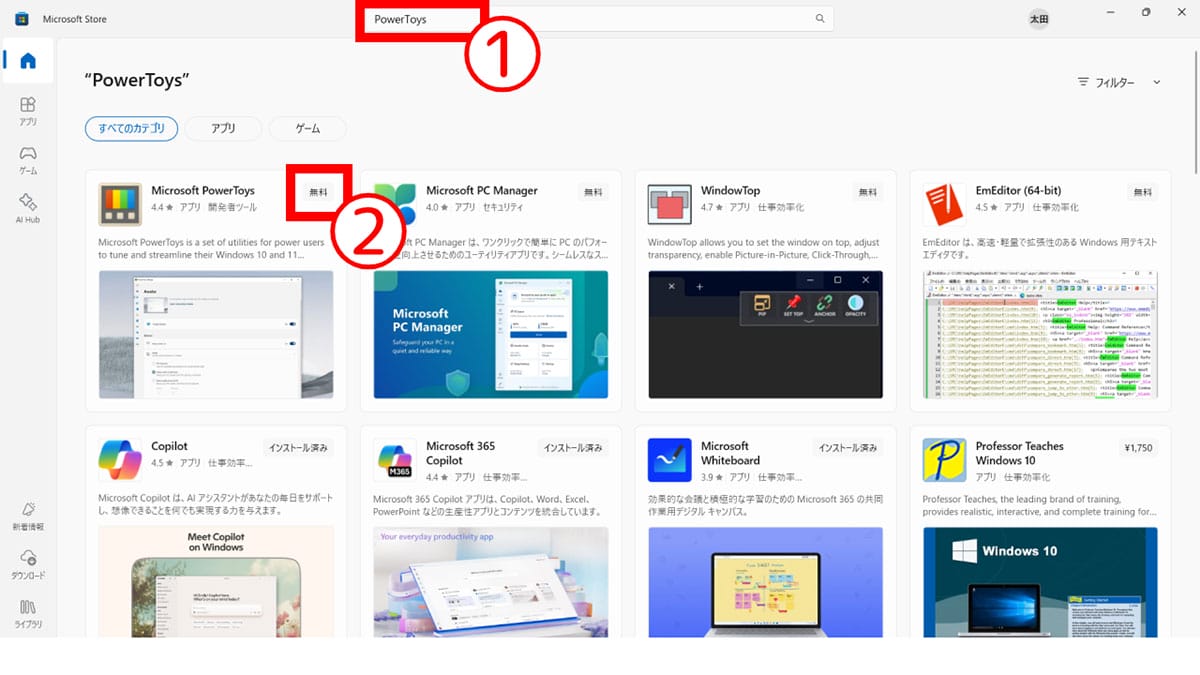Screen dimensions: 1200x675
Task: Select the Apps (アプリ) category chip
Action: click(x=223, y=128)
